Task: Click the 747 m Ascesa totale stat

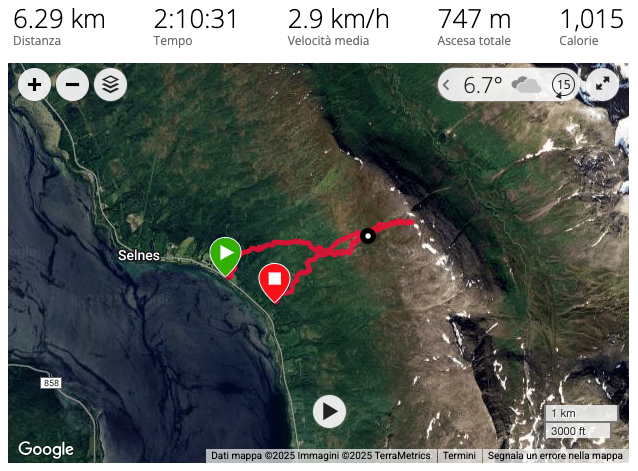Action: [474, 27]
